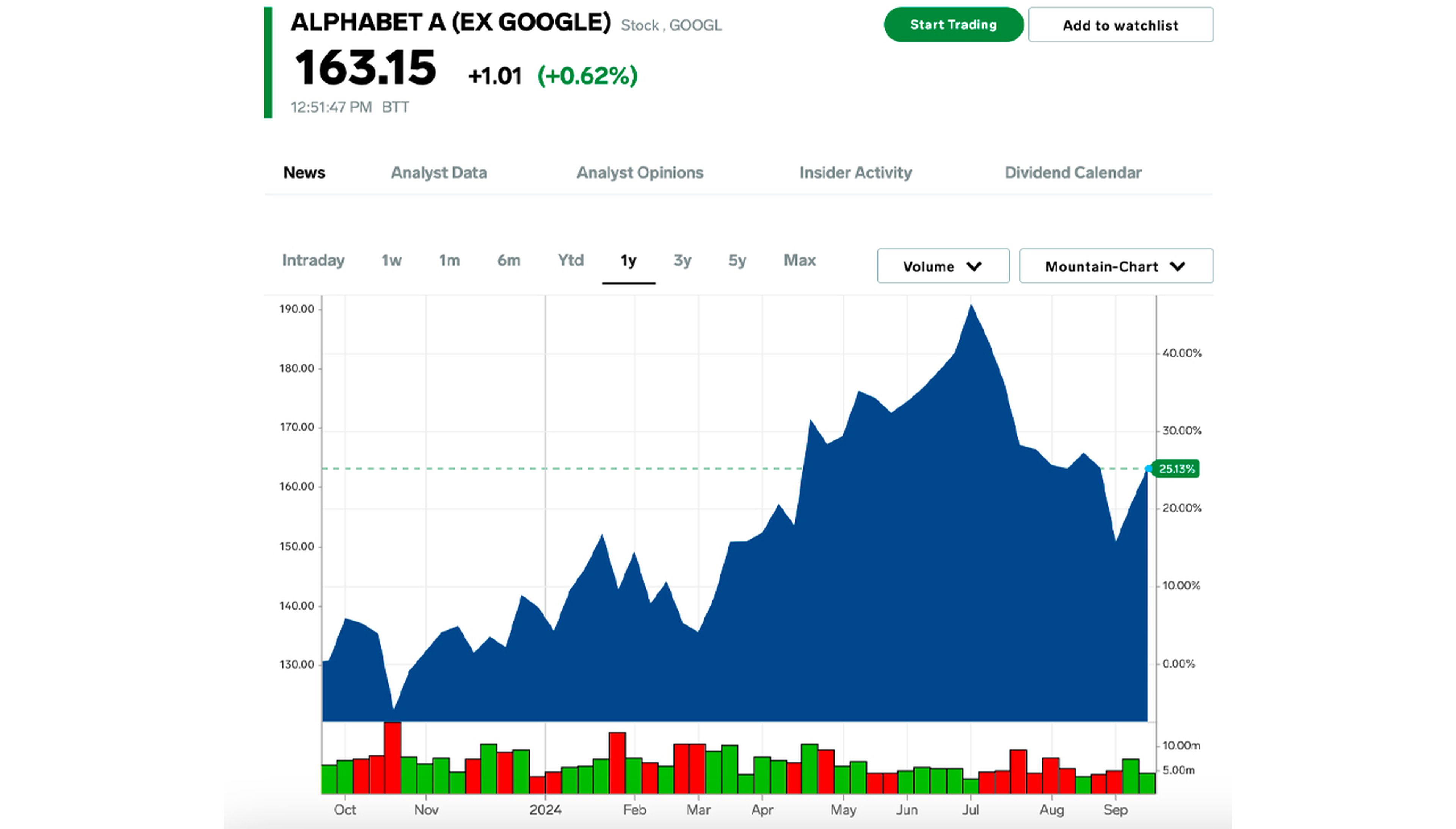The width and height of the screenshot is (1456, 829).
Task: Click the 40.00% right axis label
Action: [1181, 353]
